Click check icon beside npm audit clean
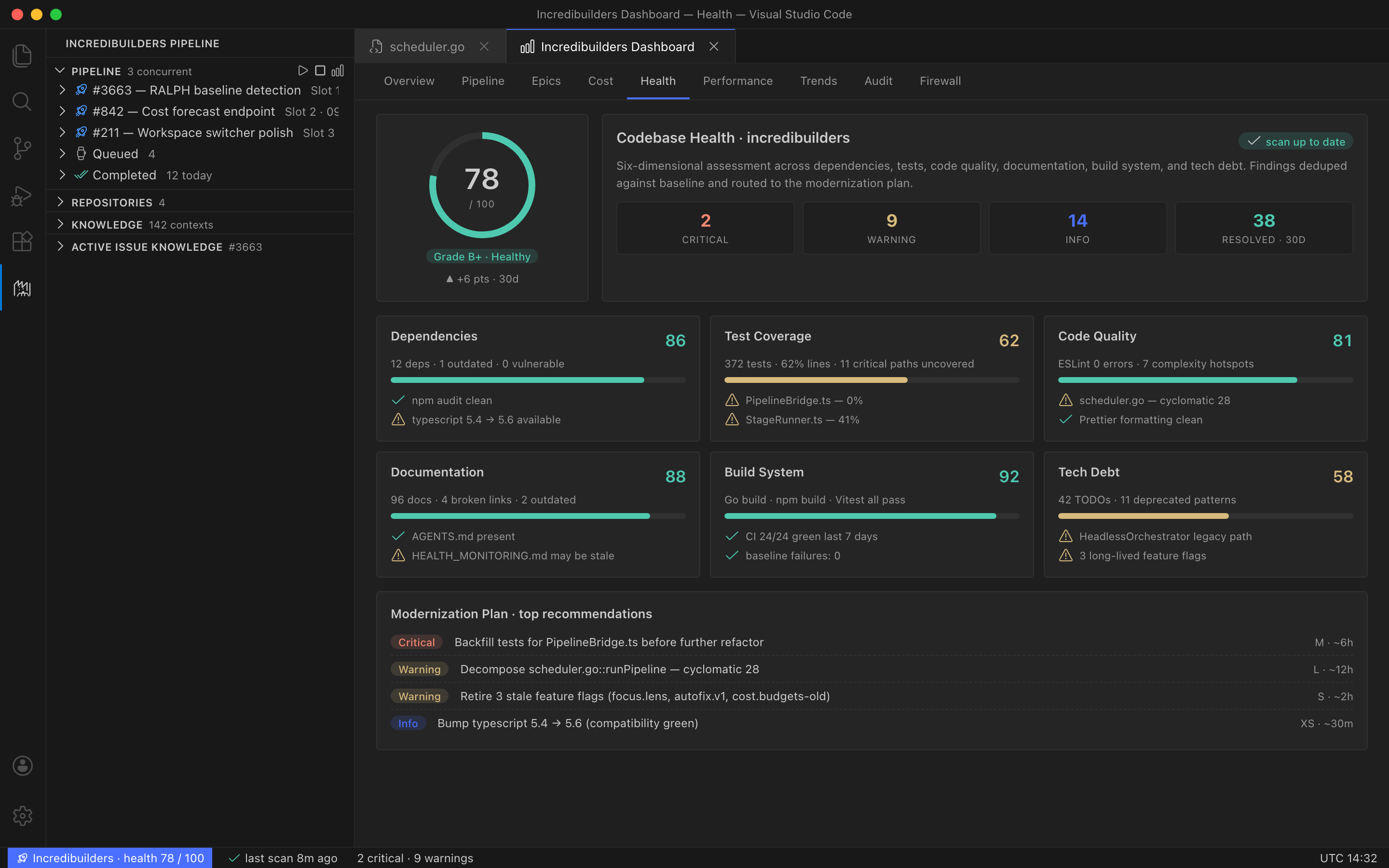Viewport: 1389px width, 868px height. coord(398,400)
